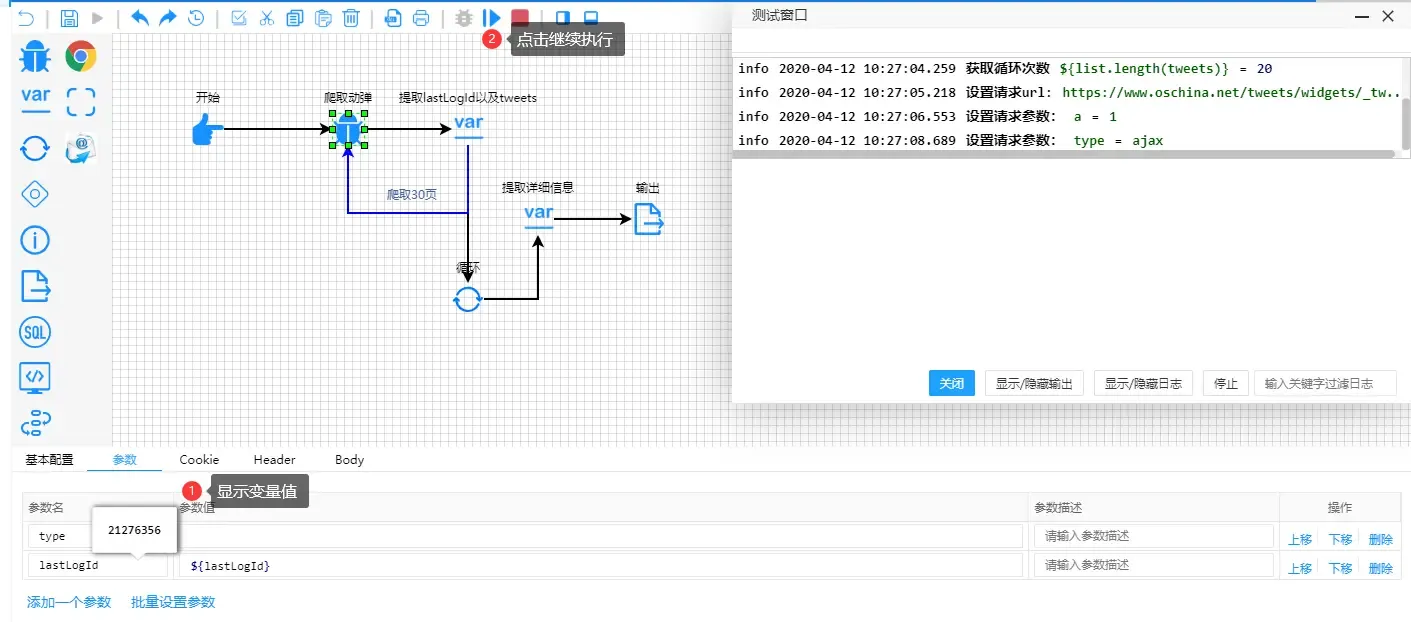
Task: Click 删除 link for lastLogId row
Action: (1380, 568)
